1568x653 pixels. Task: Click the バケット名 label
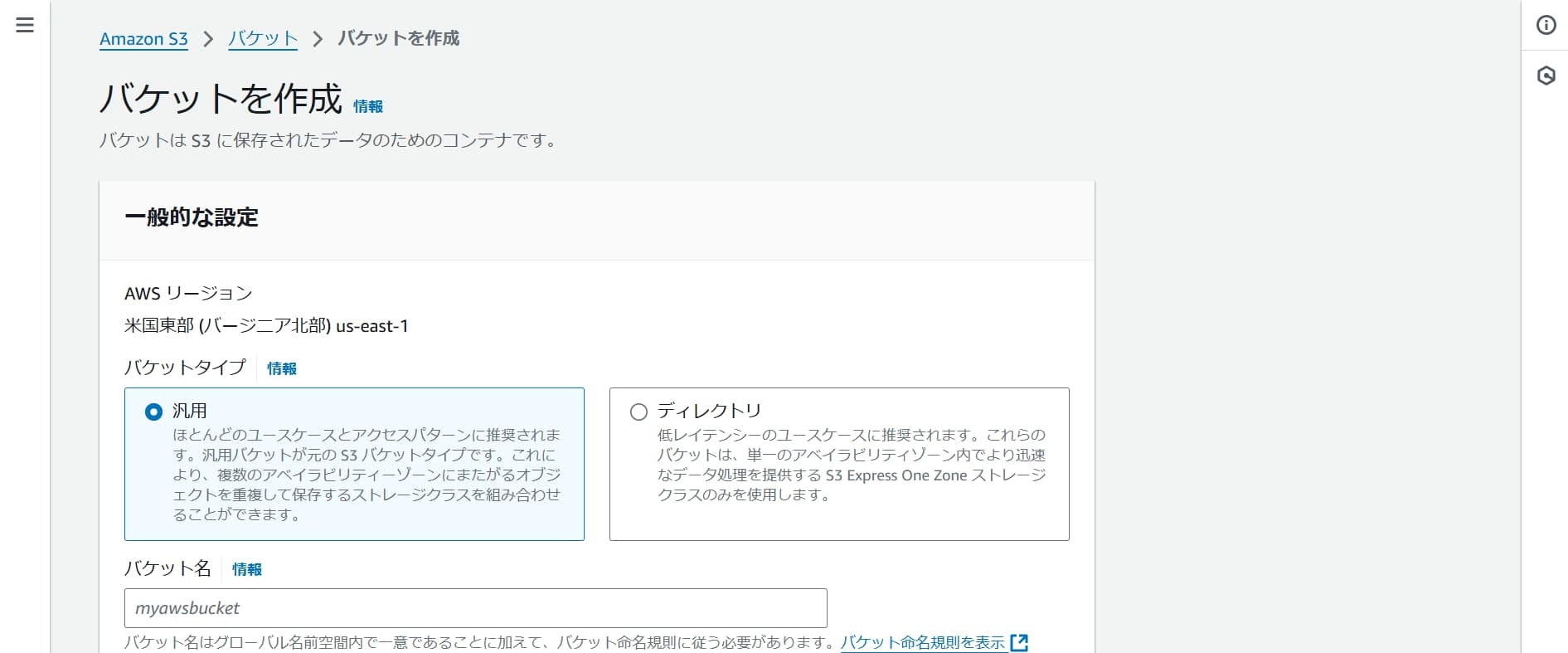click(167, 568)
